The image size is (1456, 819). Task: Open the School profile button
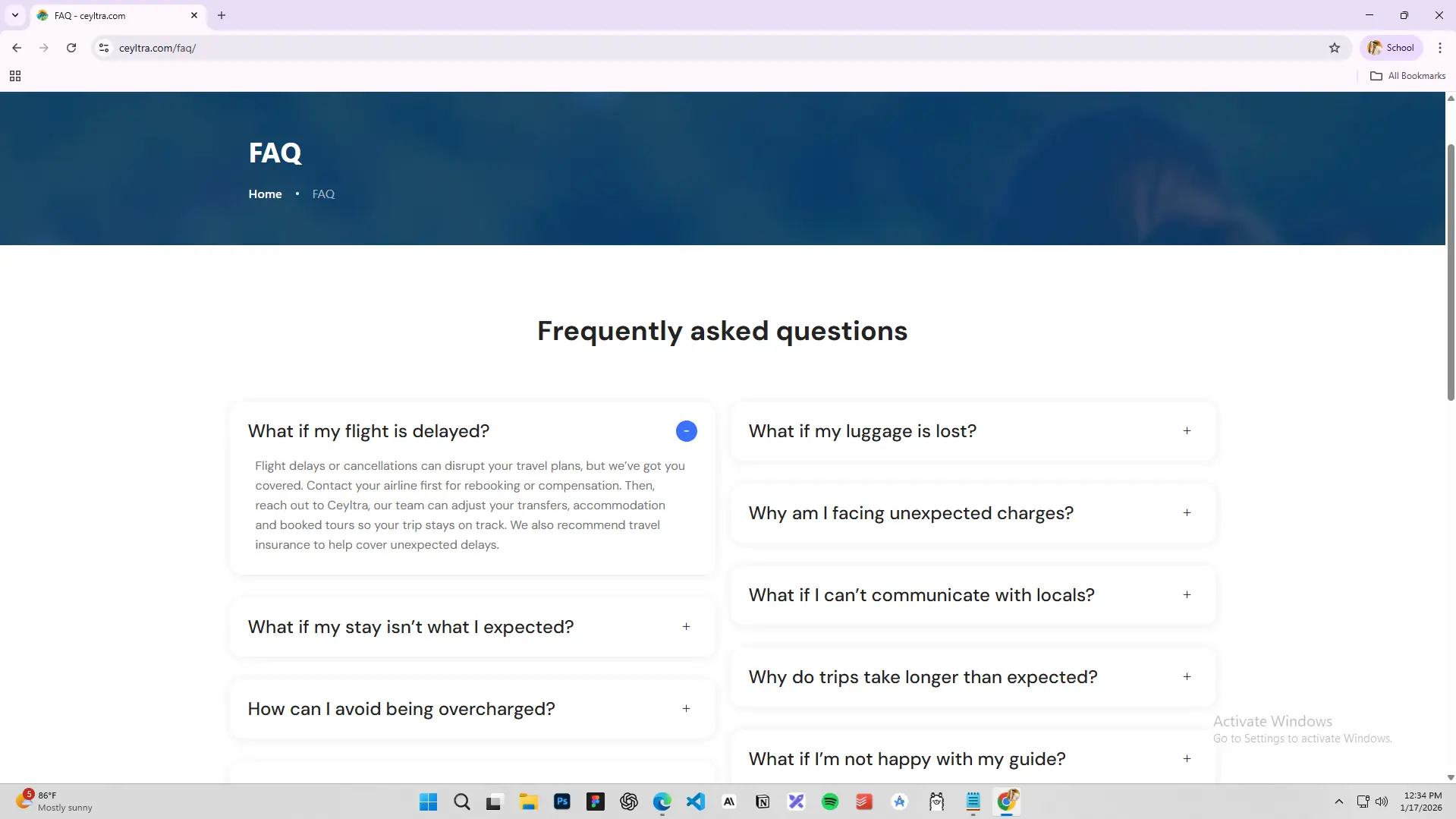point(1391,48)
